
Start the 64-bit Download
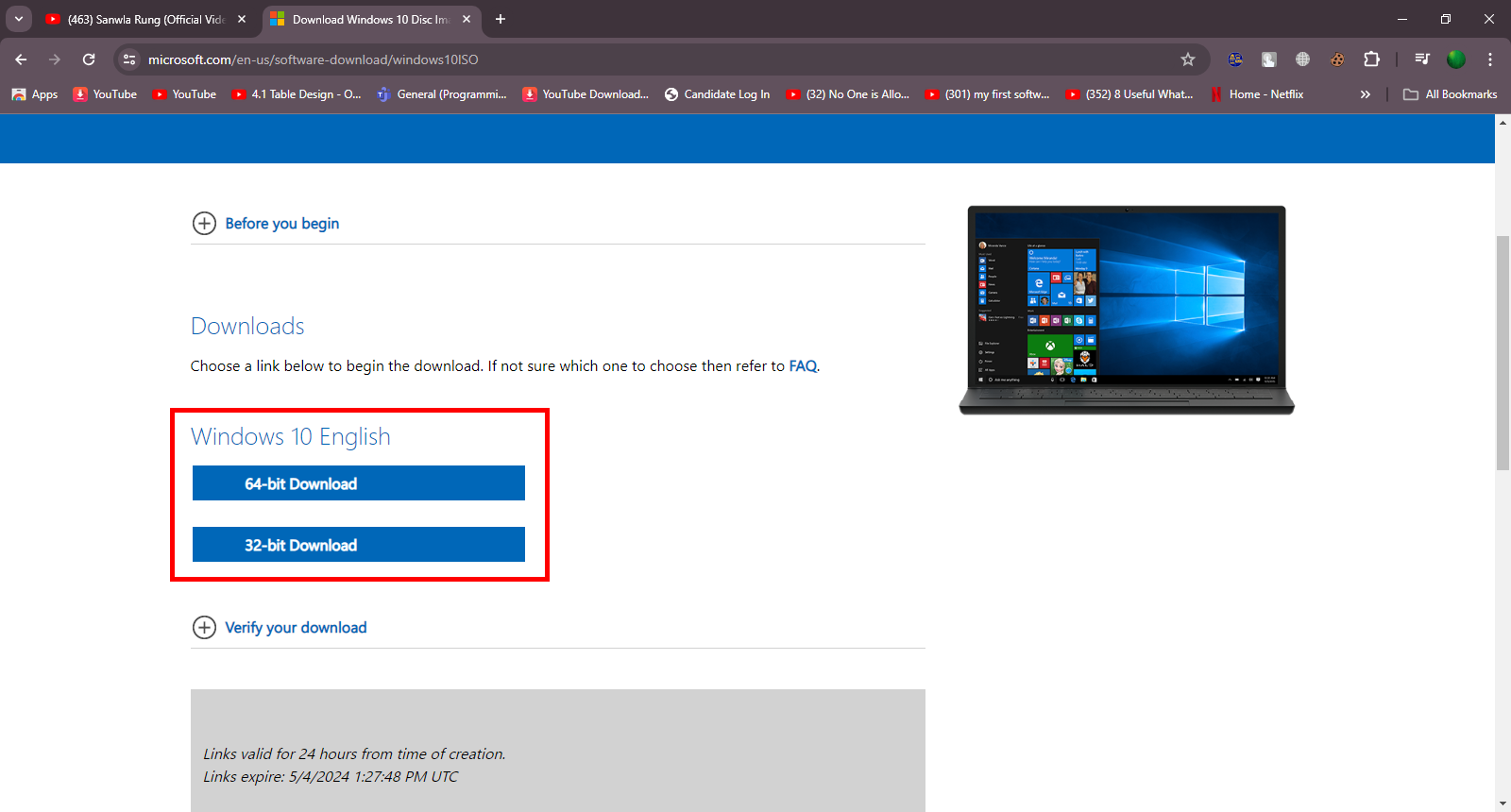tap(359, 483)
